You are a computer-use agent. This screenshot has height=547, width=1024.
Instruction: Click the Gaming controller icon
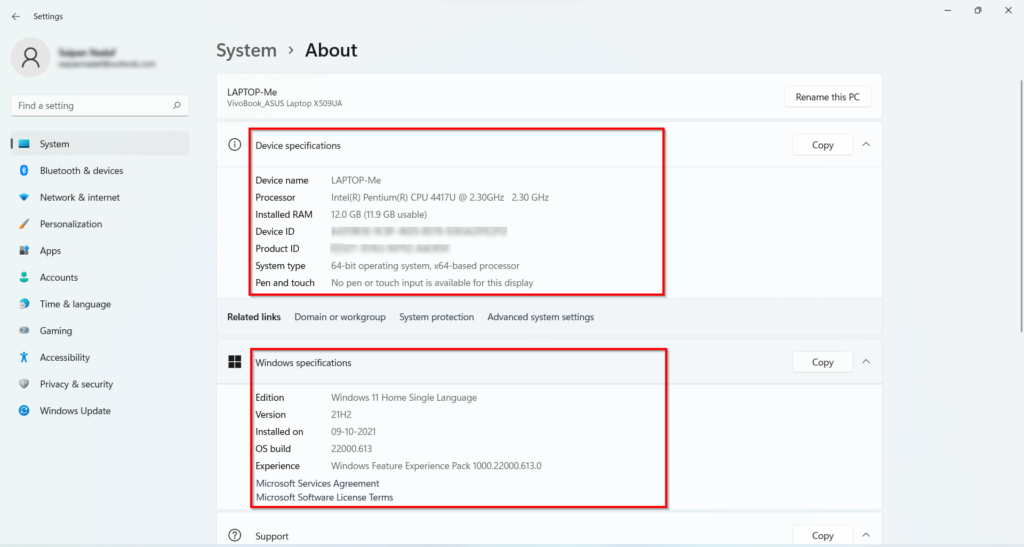(x=24, y=331)
